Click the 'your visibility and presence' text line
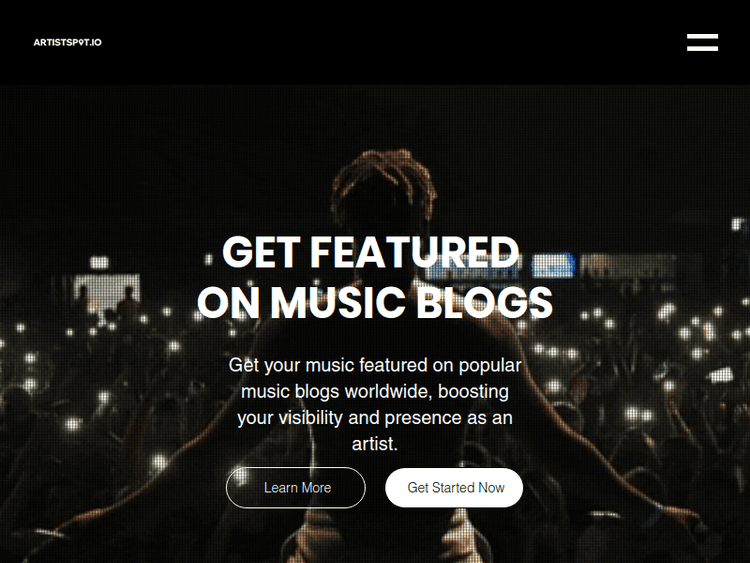This screenshot has height=563, width=750. point(375,418)
